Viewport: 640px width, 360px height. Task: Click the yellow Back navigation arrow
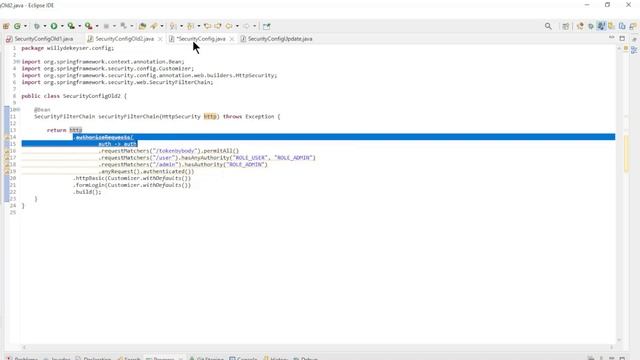click(x=229, y=26)
